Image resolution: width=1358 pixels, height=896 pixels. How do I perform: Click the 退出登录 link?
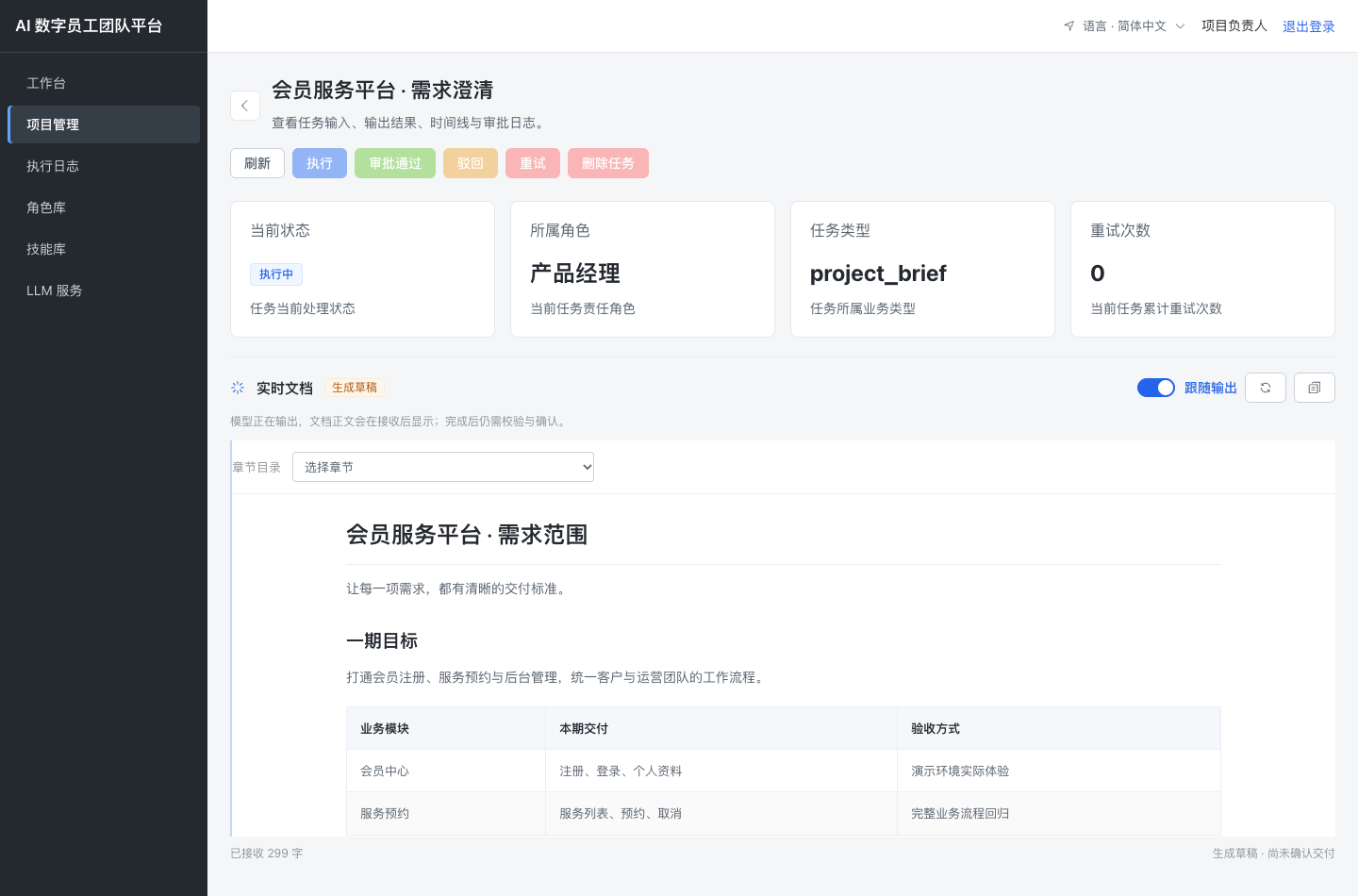pyautogui.click(x=1309, y=26)
